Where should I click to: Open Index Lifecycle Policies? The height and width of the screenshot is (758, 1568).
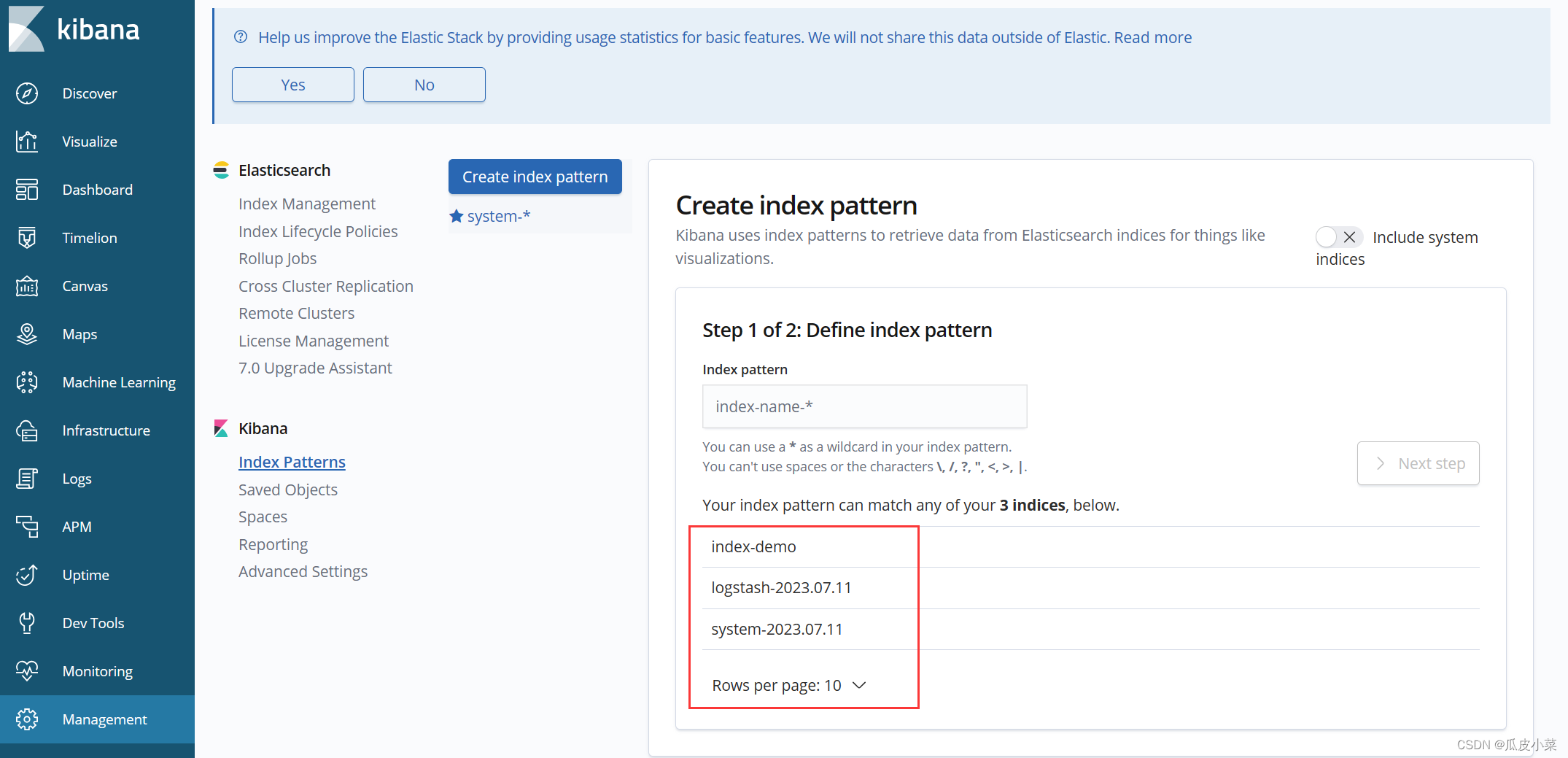click(318, 231)
